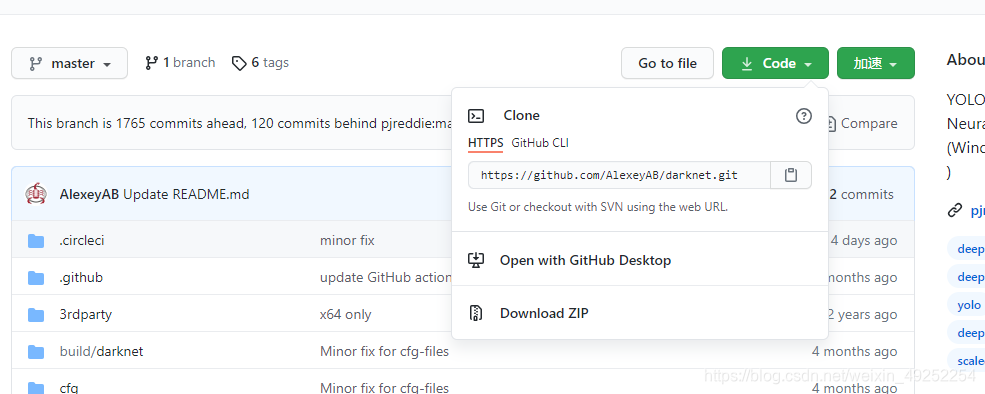
Task: Open AlexeyAB user avatar
Action: [x=36, y=194]
